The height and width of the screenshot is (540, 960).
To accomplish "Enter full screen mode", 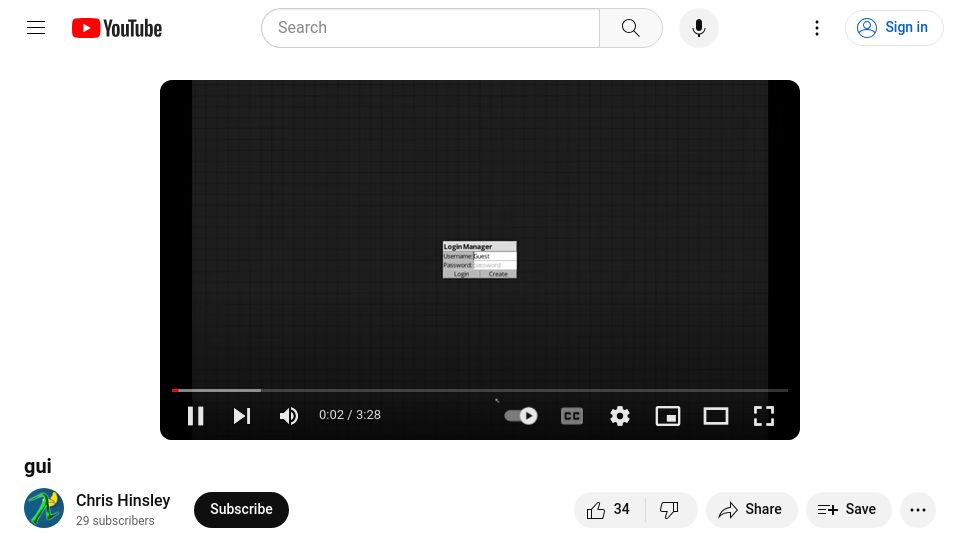I will click(x=763, y=416).
